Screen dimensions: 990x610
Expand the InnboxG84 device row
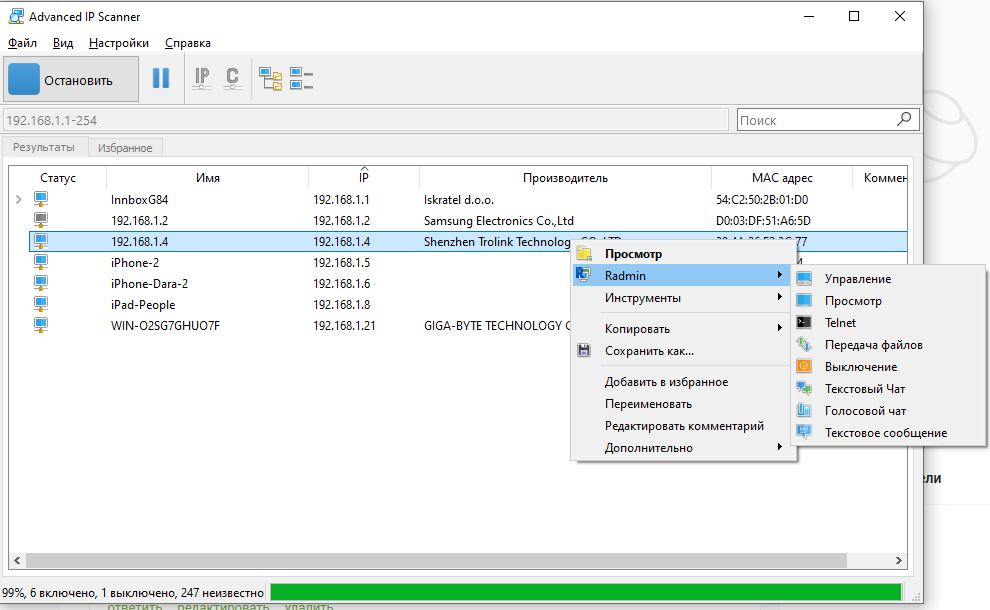(18, 200)
